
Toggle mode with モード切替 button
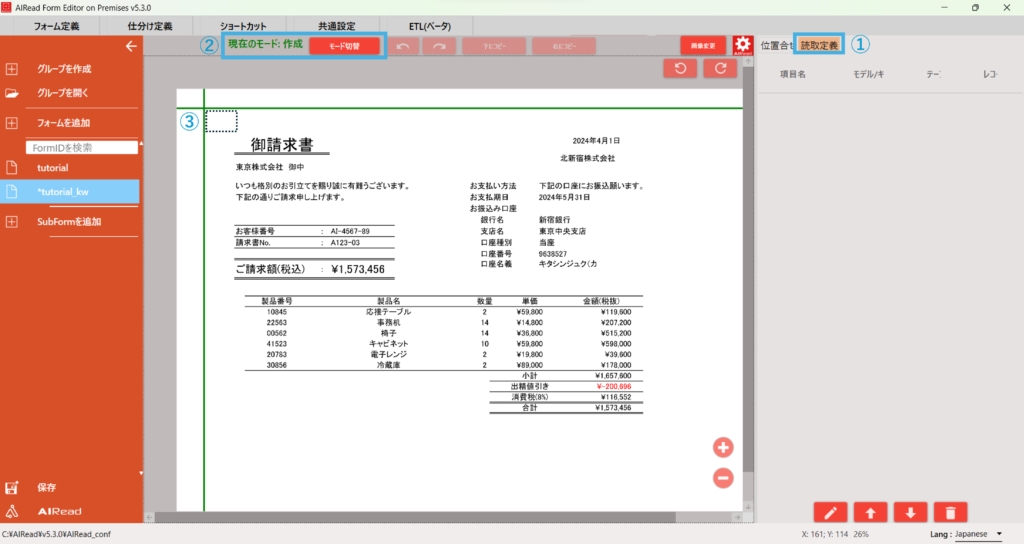coord(345,45)
